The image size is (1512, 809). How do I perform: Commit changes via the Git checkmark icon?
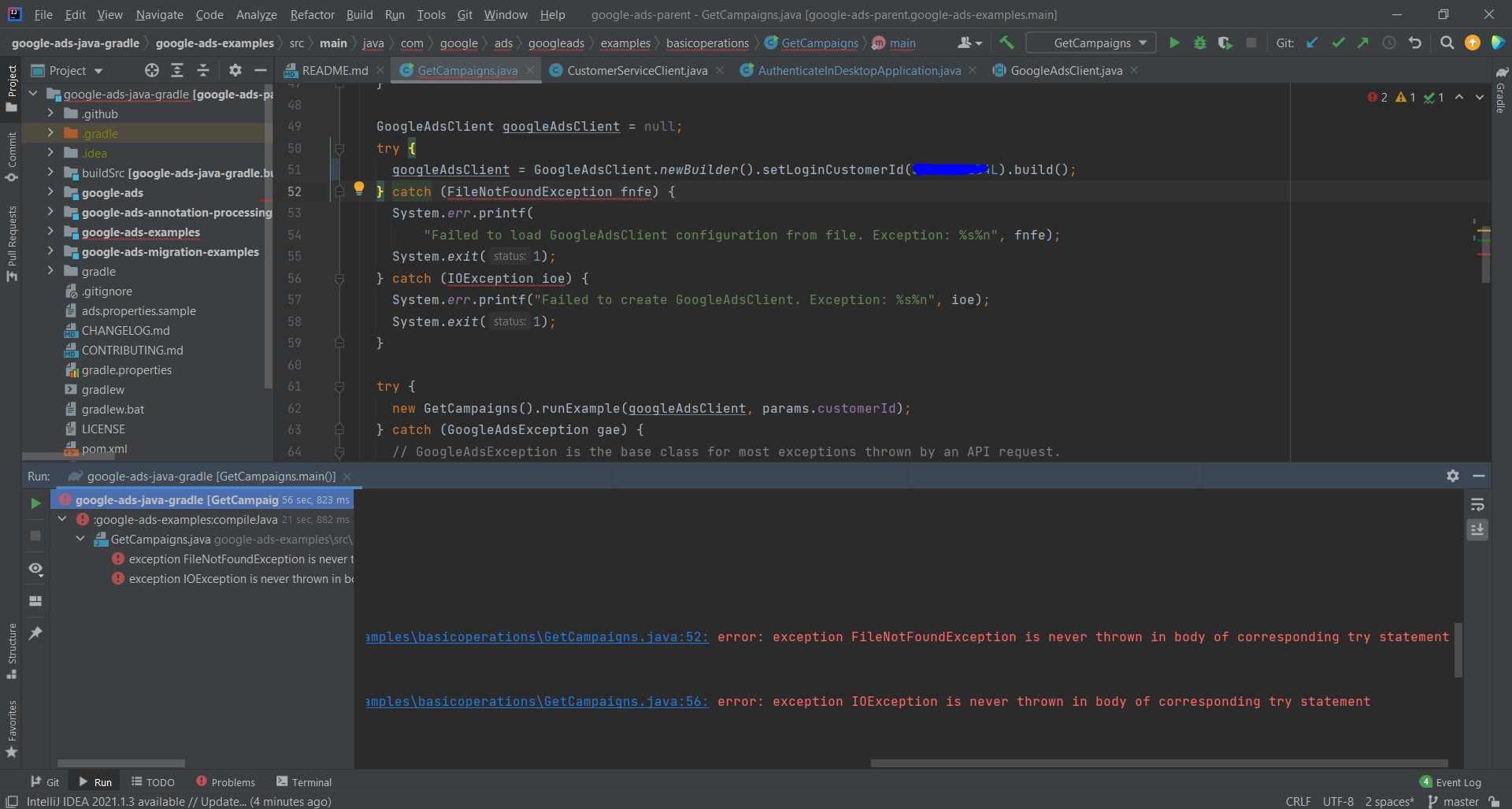(x=1338, y=43)
